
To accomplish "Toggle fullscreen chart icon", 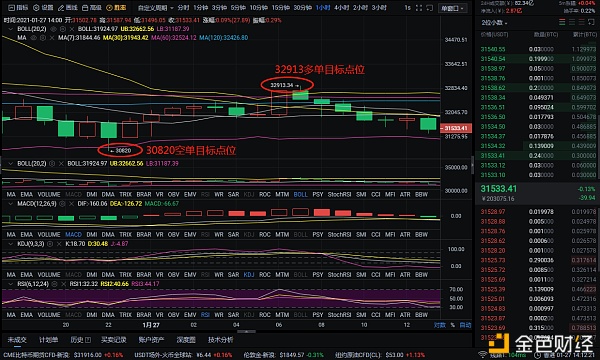I will pos(419,8).
